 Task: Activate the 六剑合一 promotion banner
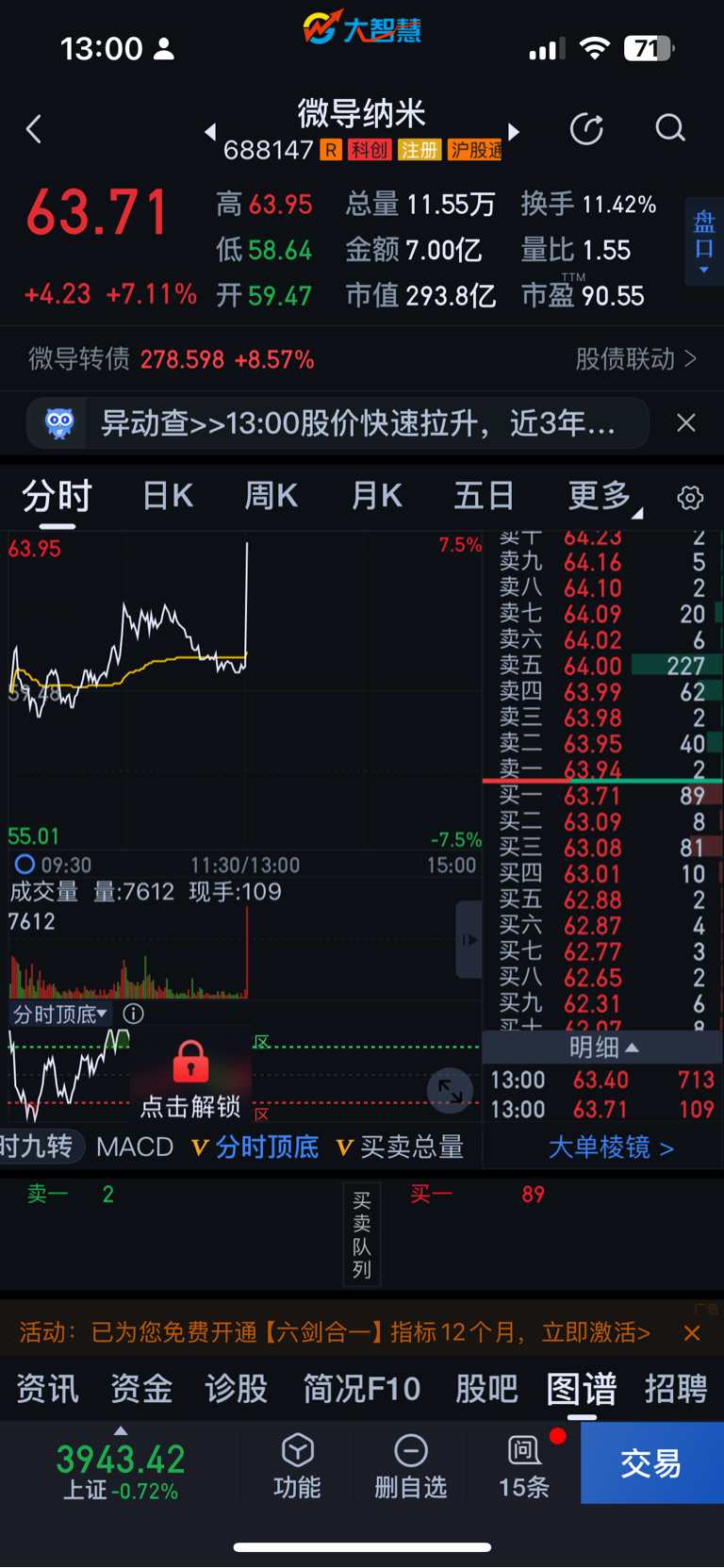click(x=335, y=1332)
